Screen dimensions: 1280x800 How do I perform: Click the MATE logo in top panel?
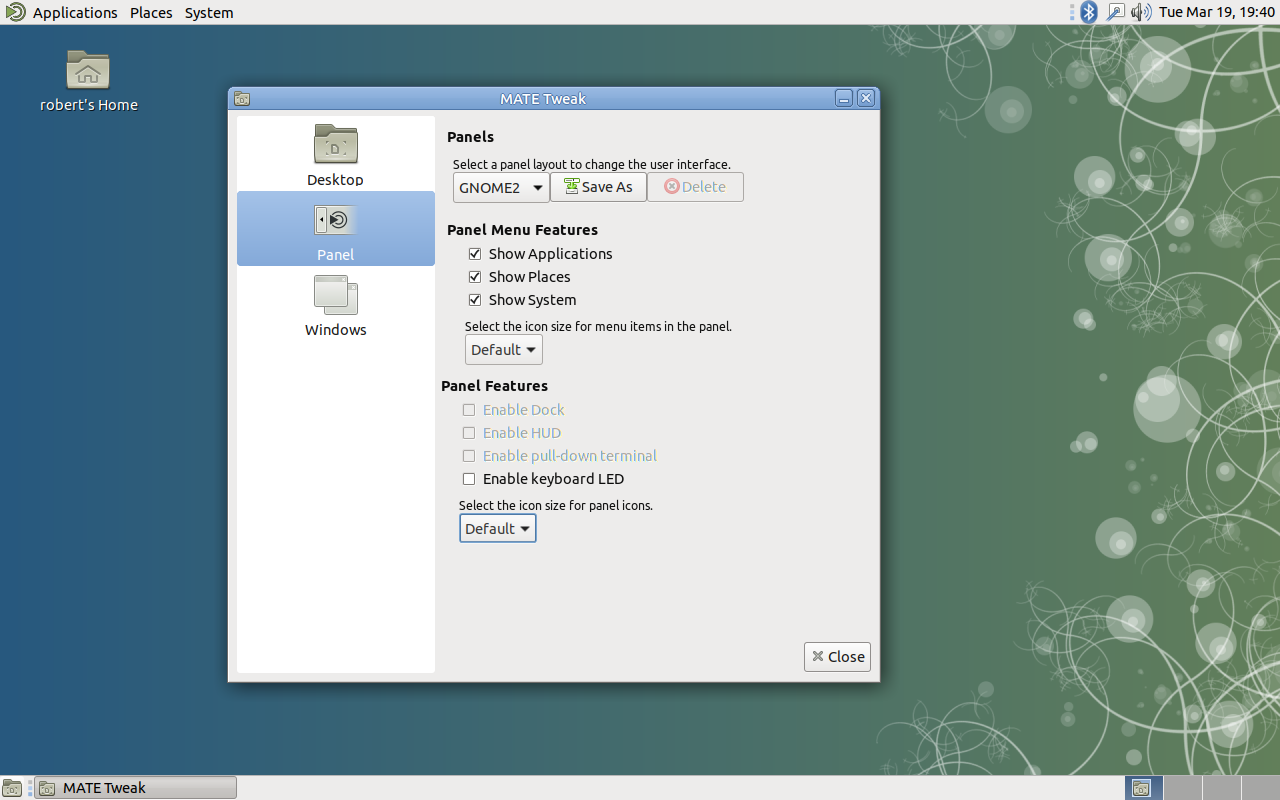[14, 12]
